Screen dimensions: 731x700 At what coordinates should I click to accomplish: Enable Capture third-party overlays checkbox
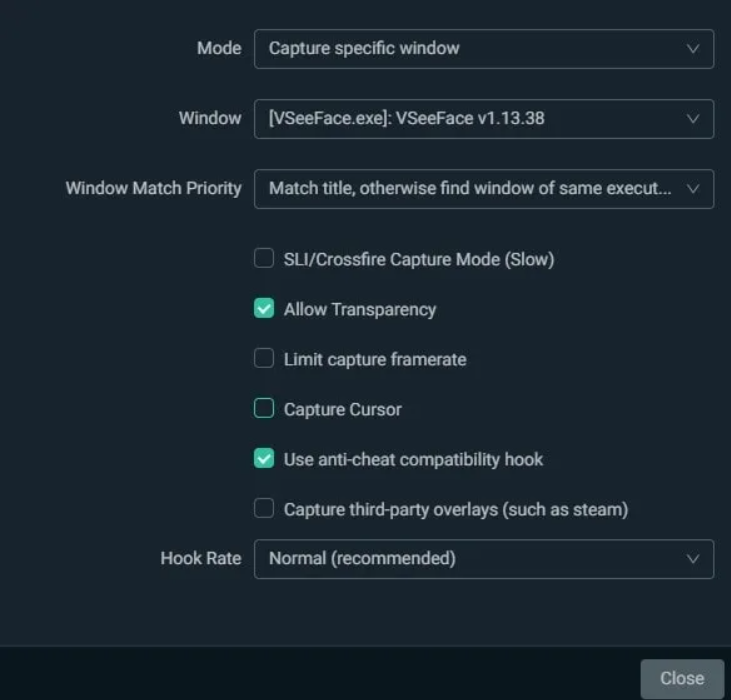264,508
